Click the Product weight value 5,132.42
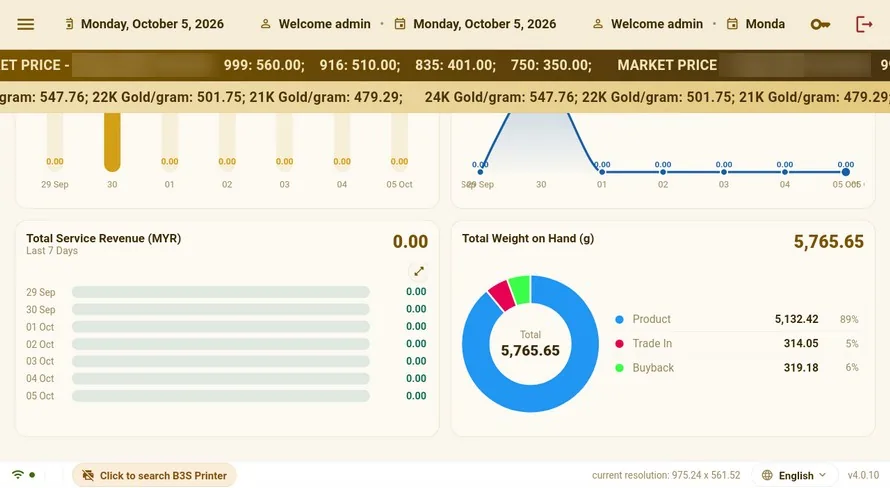Viewport: 890px width, 488px height. (796, 319)
